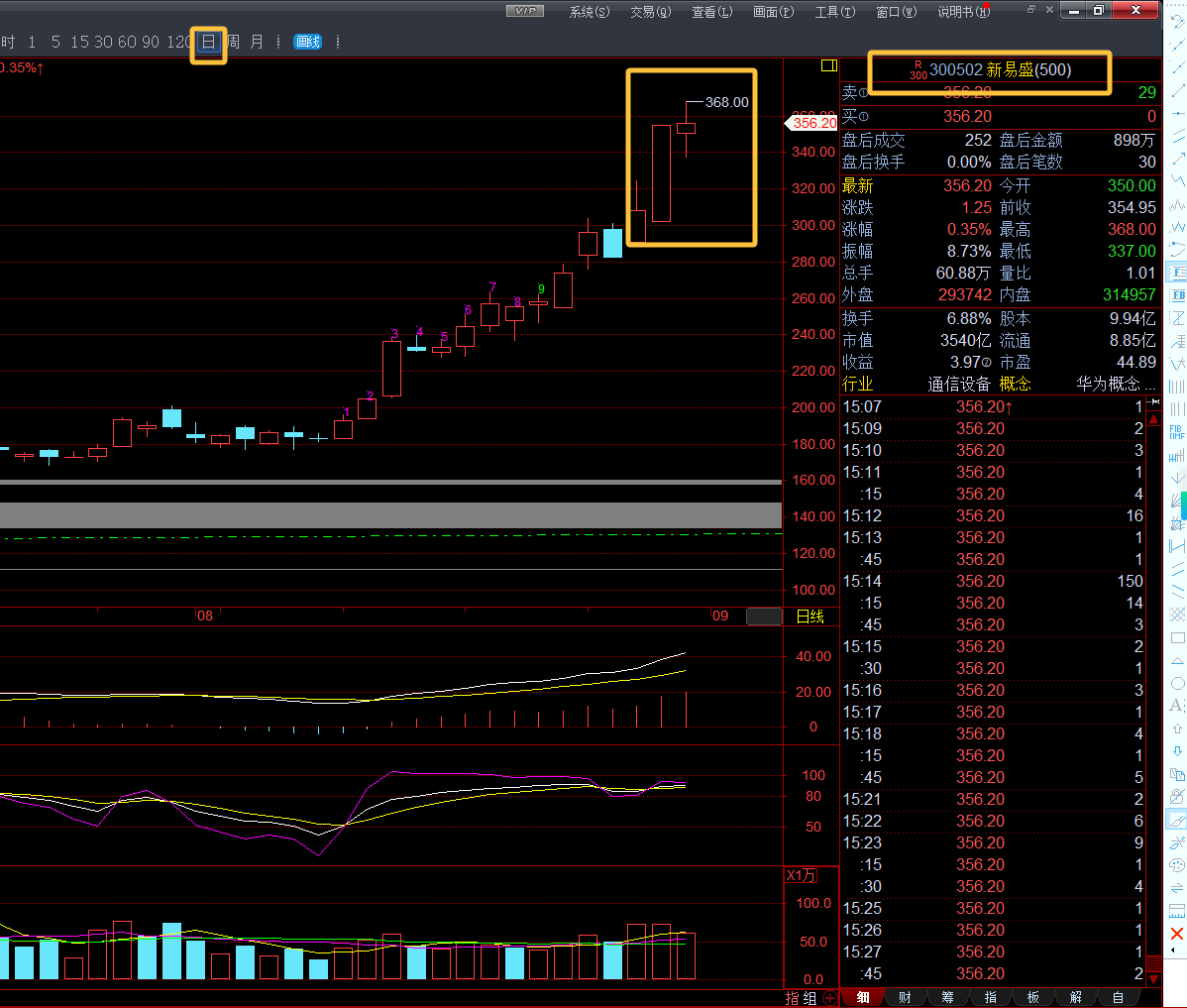Insert a blue down arrow marker
Screen dimensions: 1187x1008
tap(1177, 751)
